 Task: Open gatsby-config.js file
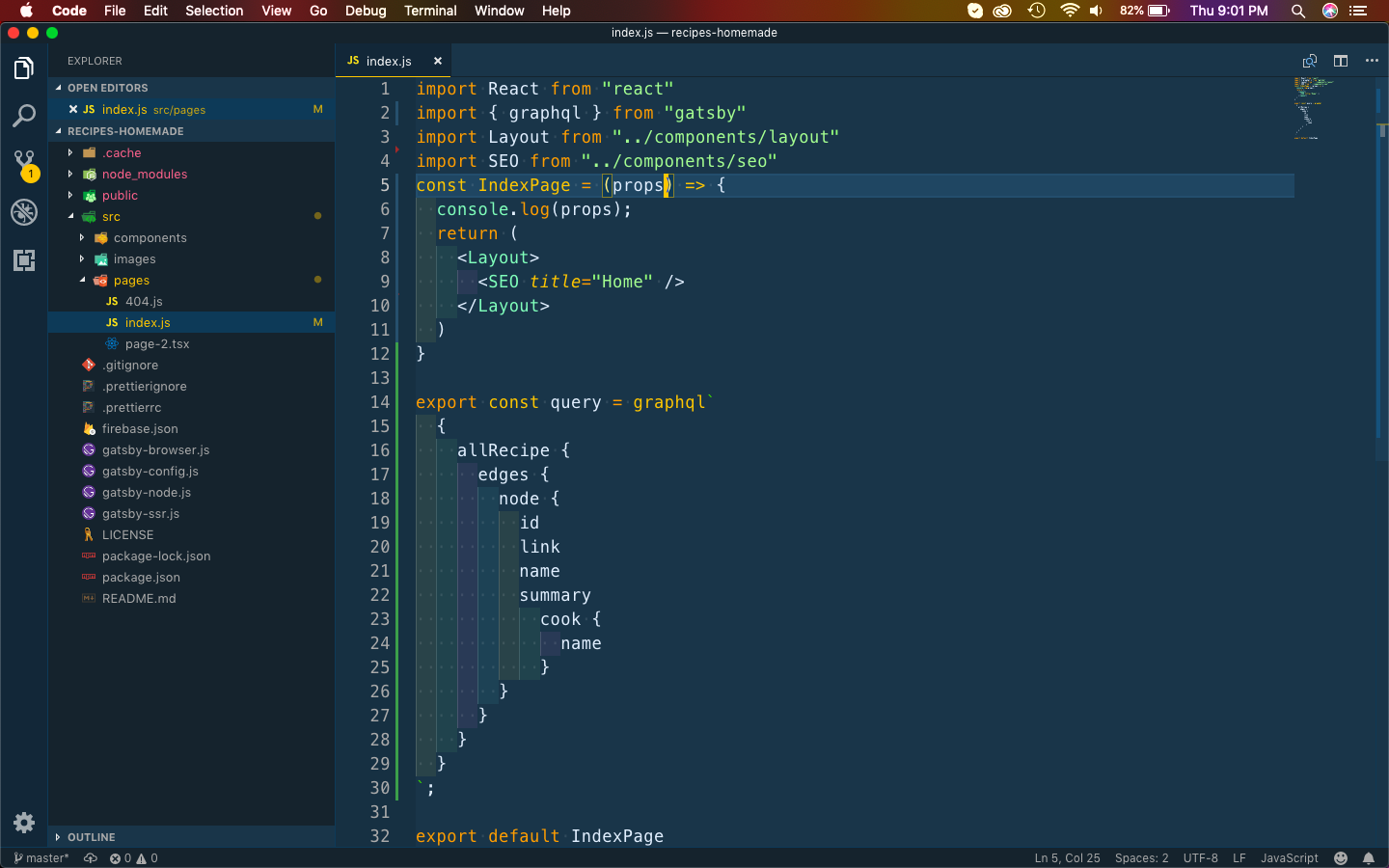(x=191, y=471)
